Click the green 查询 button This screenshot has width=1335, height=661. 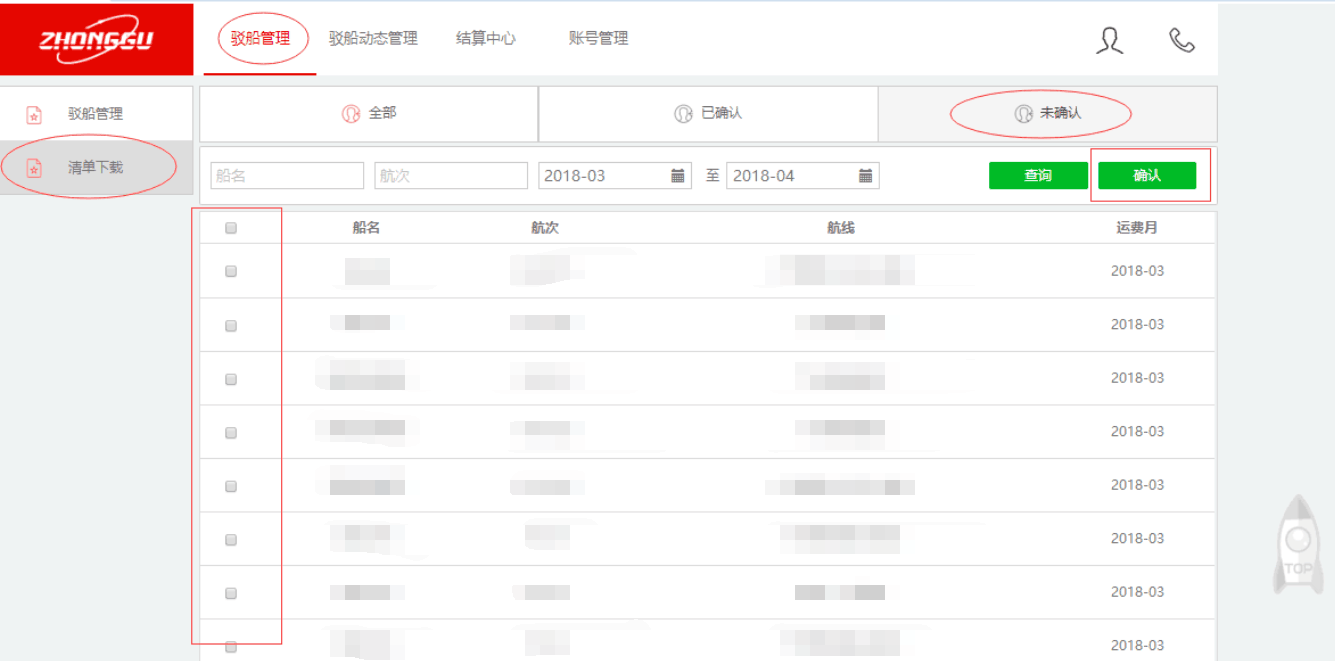[1038, 176]
